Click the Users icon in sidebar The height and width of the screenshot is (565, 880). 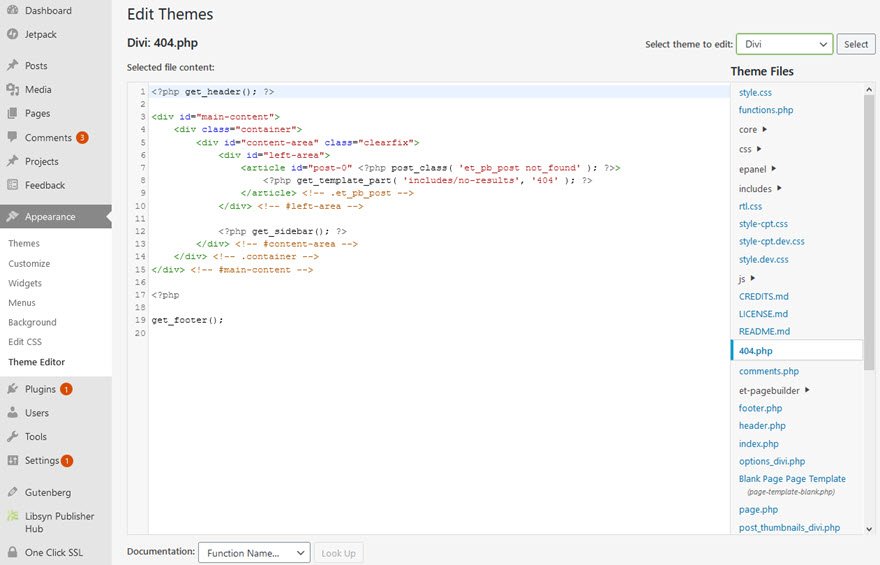(13, 413)
